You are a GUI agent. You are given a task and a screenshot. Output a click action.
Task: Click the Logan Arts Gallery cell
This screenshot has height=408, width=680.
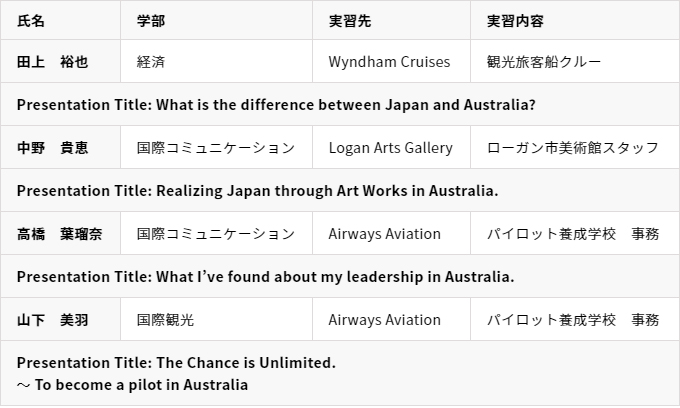[391, 147]
